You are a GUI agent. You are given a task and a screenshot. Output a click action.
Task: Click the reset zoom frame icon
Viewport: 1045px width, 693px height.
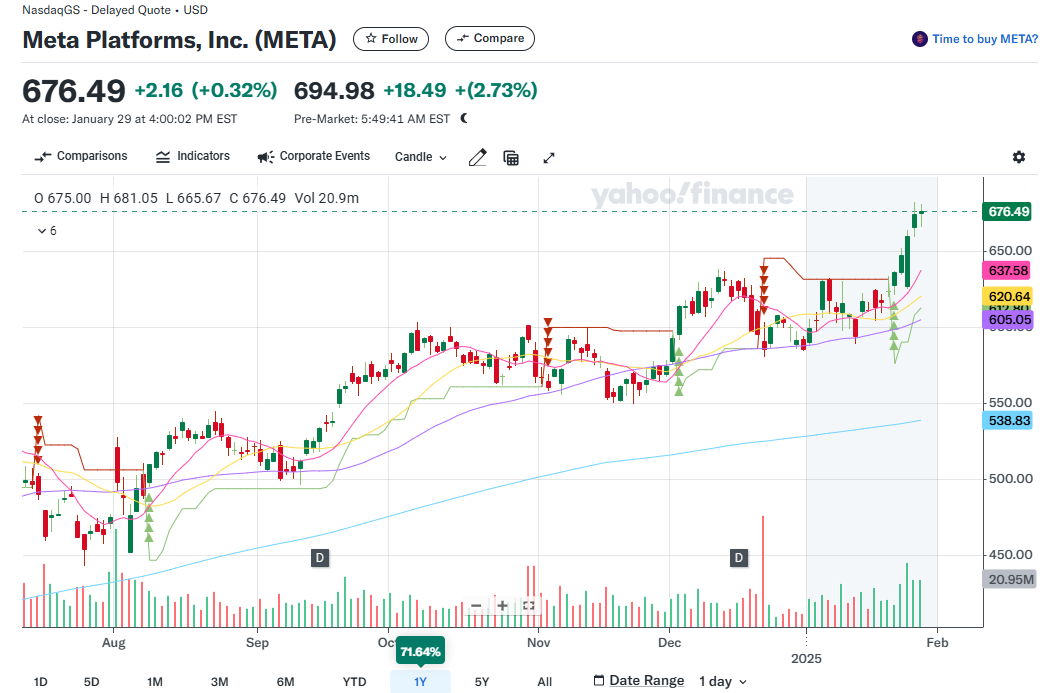528,606
